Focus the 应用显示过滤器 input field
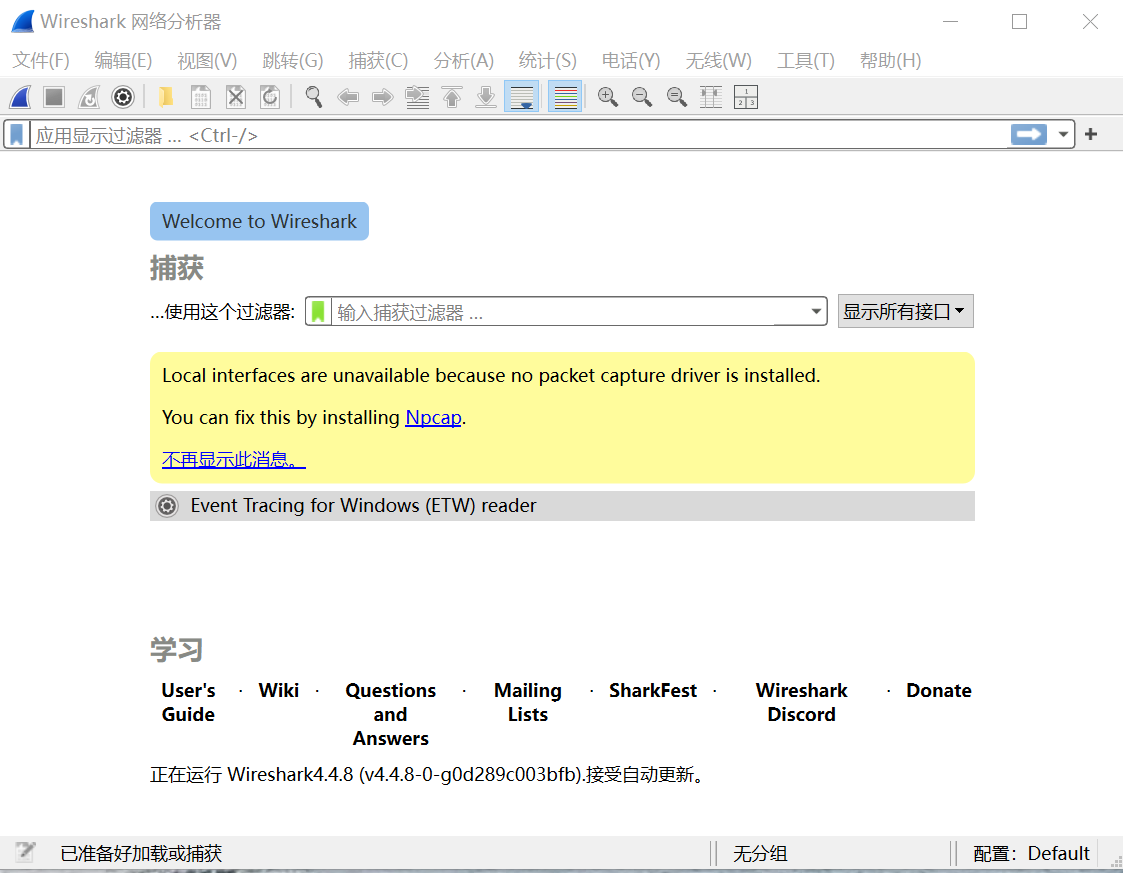 tap(519, 135)
